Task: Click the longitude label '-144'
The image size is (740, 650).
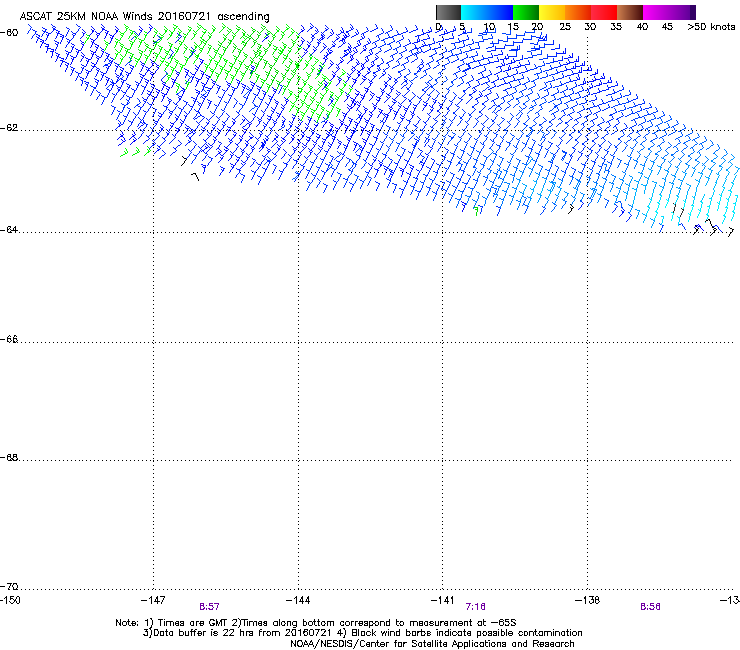Action: 298,600
